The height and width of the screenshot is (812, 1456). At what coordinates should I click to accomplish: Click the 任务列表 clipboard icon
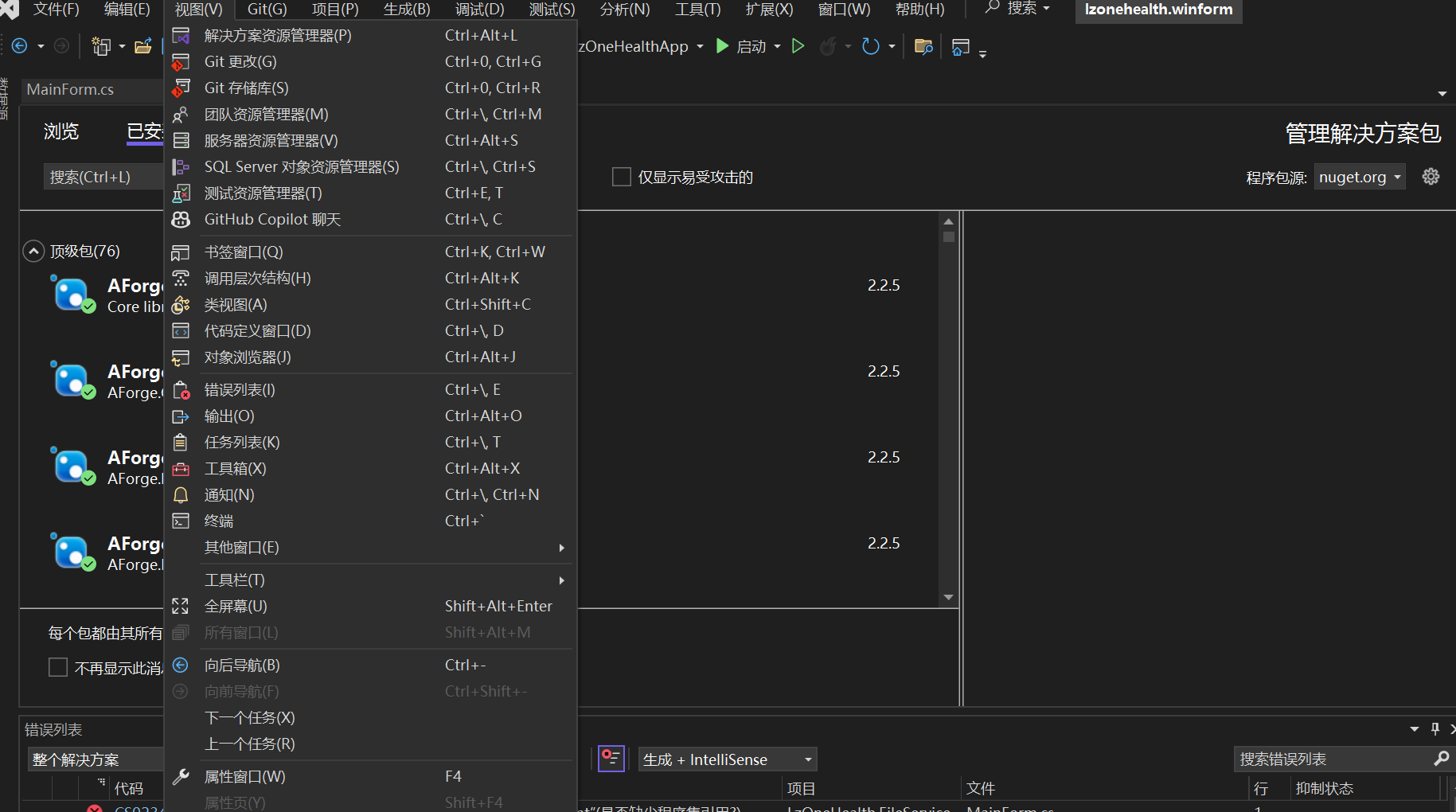(181, 442)
